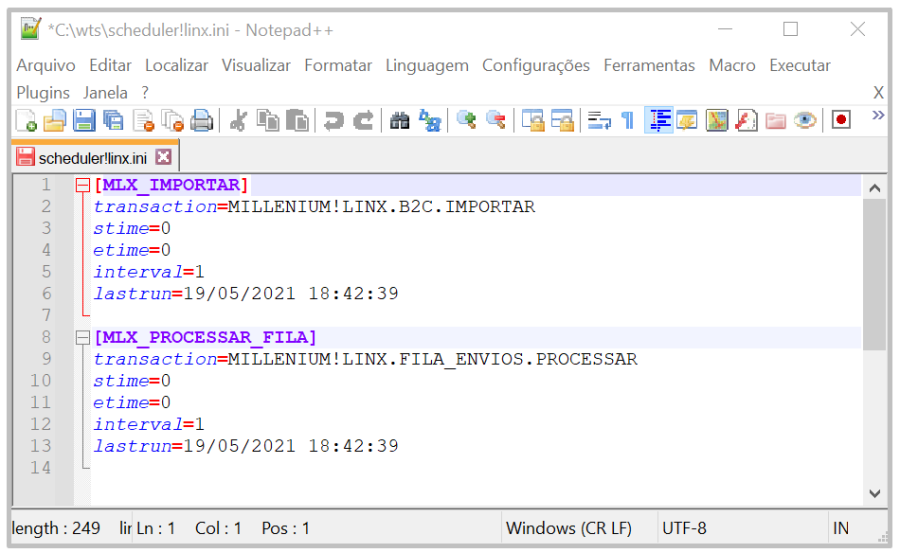Image resolution: width=900 pixels, height=553 pixels.
Task: Cut selection with the scissors icon
Action: pyautogui.click(x=238, y=121)
